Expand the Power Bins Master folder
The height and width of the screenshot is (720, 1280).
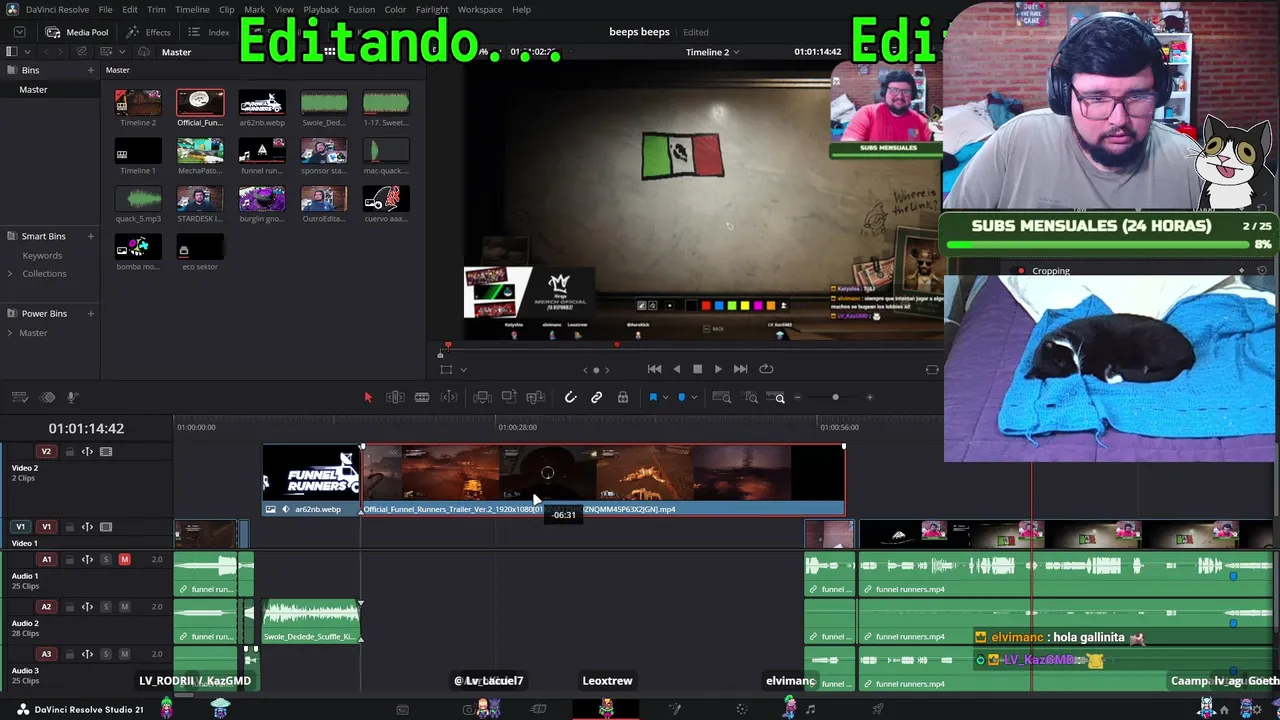coord(10,333)
